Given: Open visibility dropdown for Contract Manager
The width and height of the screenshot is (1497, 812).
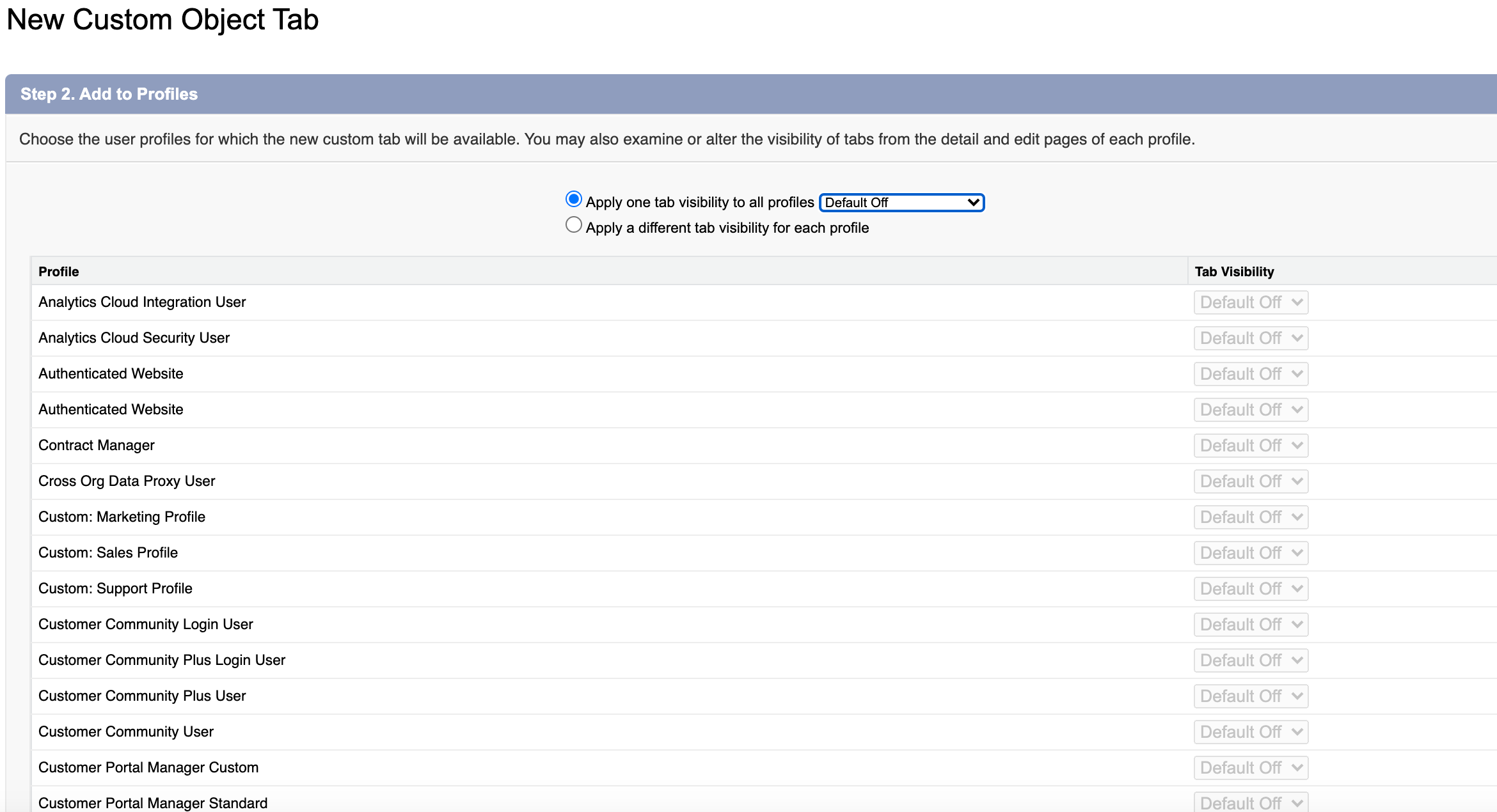Looking at the screenshot, I should pos(1251,446).
